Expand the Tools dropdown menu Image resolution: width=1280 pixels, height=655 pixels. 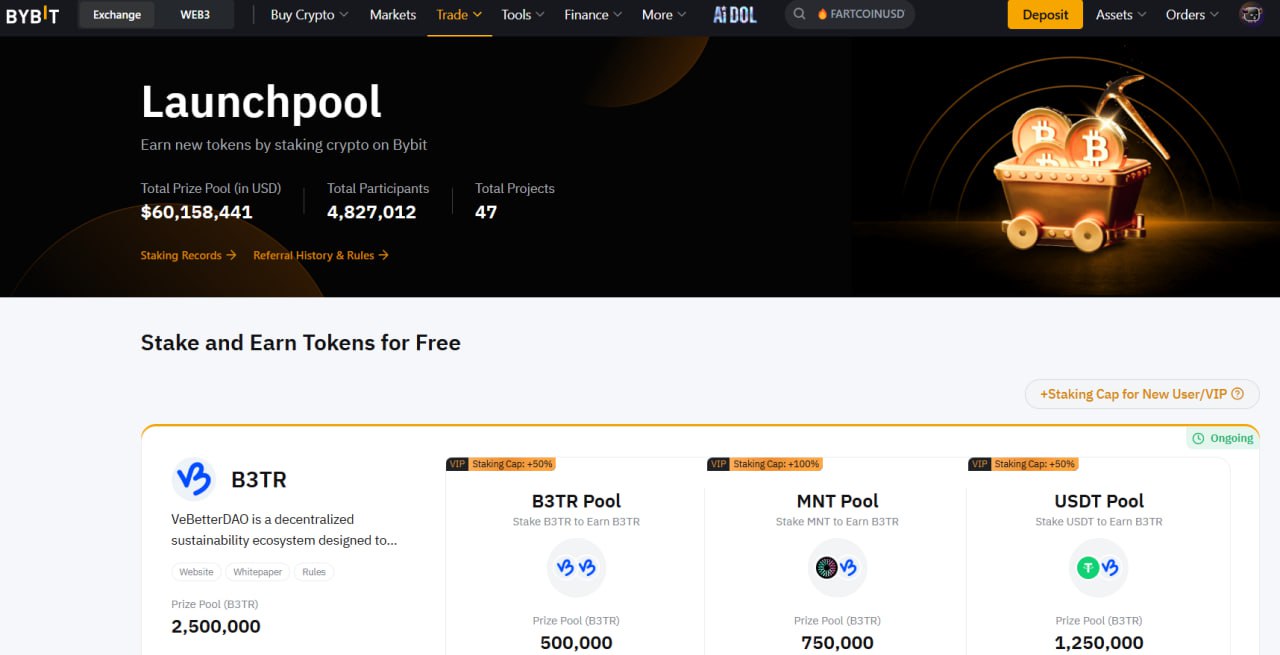coord(523,15)
